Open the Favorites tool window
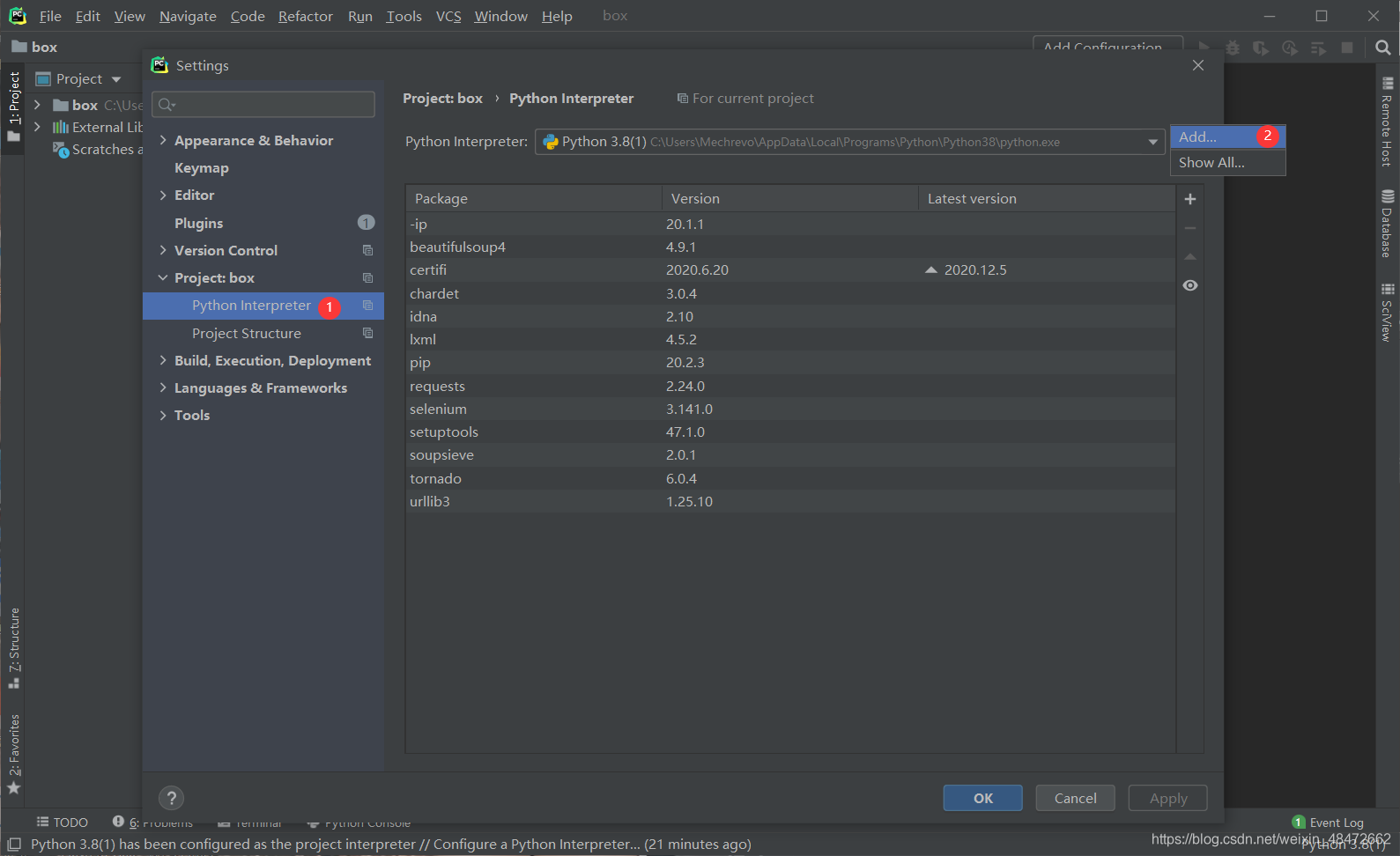This screenshot has width=1400, height=856. [x=14, y=754]
